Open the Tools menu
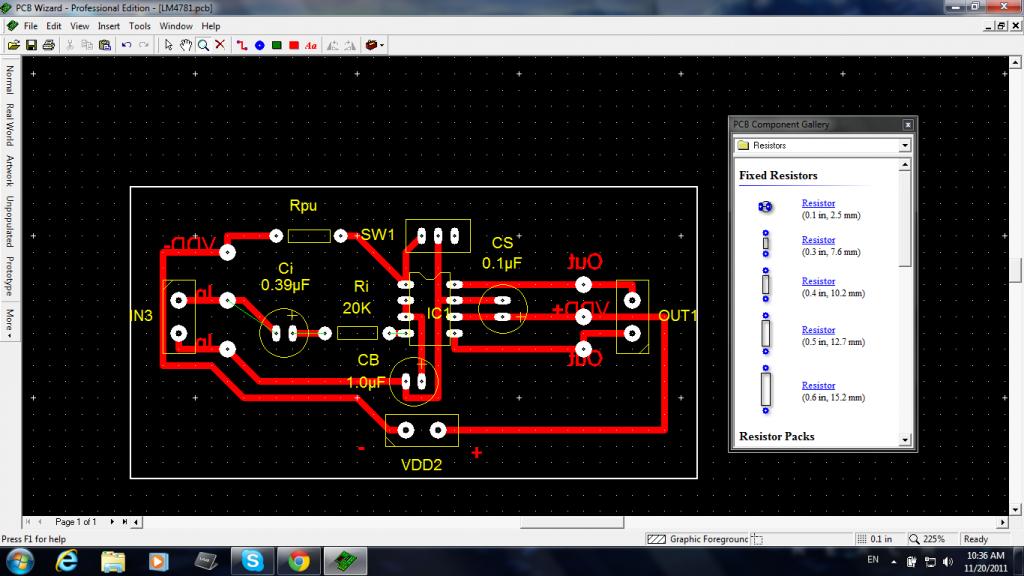Viewport: 1024px width, 576px height. (x=140, y=25)
